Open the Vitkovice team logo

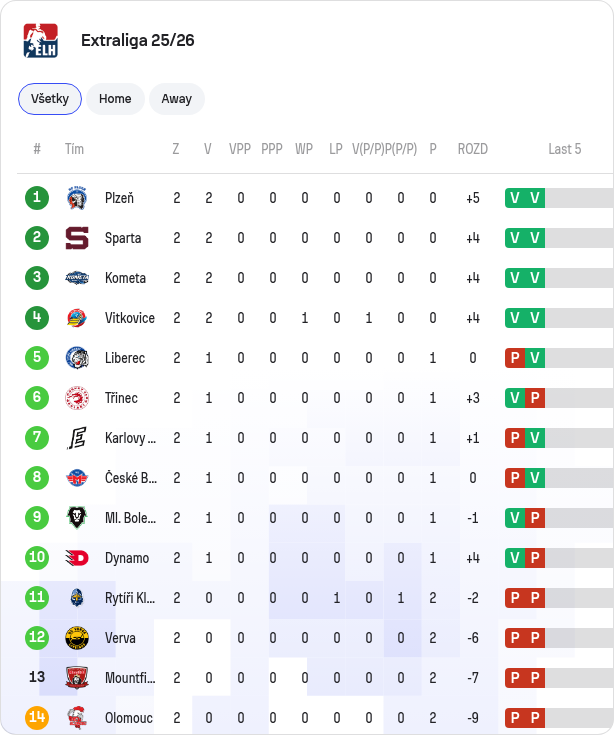pos(77,318)
